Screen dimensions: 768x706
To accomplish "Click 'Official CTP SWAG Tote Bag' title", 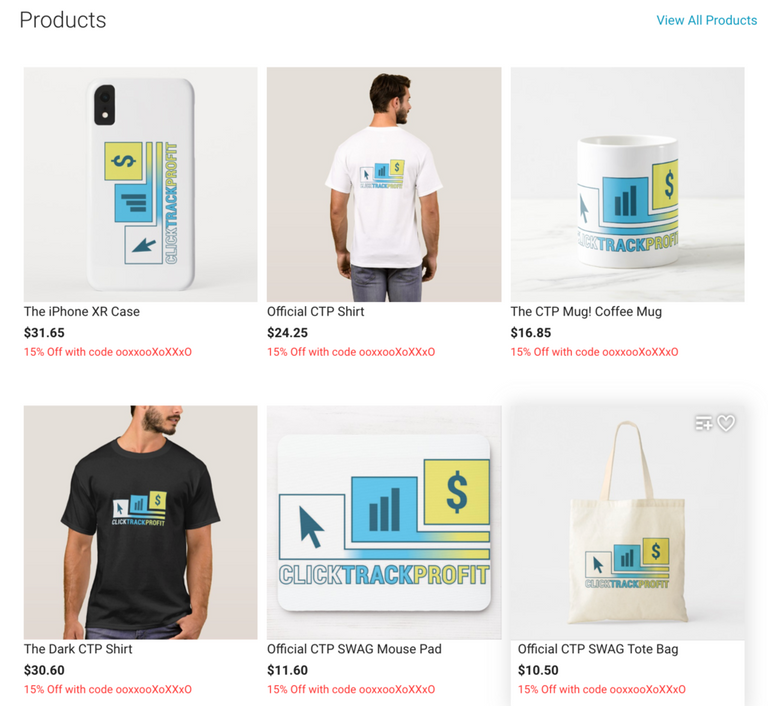I will pos(598,649).
